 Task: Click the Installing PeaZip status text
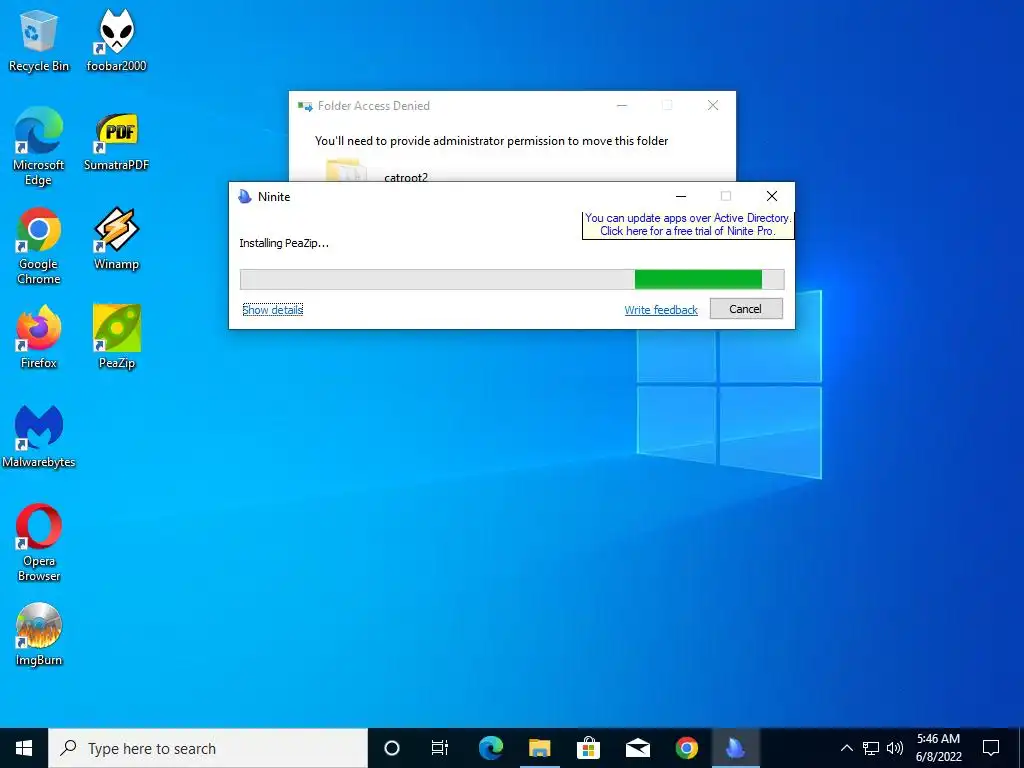point(284,243)
